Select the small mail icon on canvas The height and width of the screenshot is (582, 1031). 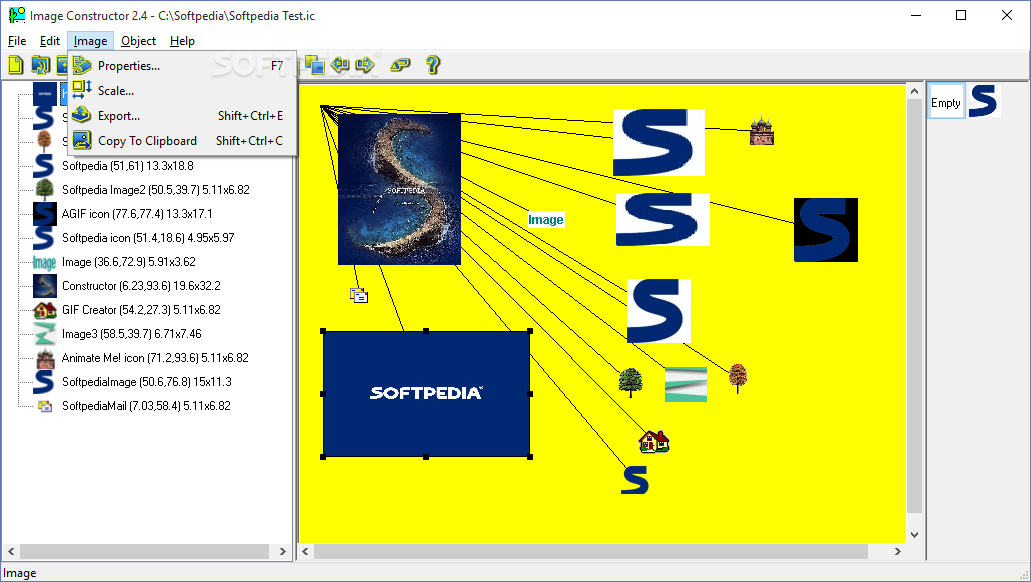point(359,295)
